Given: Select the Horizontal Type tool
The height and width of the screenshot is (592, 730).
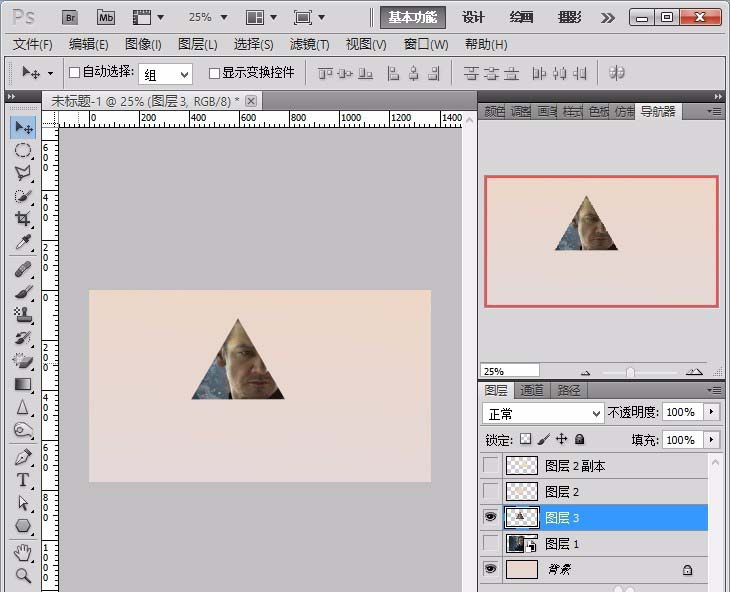Looking at the screenshot, I should pos(22,480).
